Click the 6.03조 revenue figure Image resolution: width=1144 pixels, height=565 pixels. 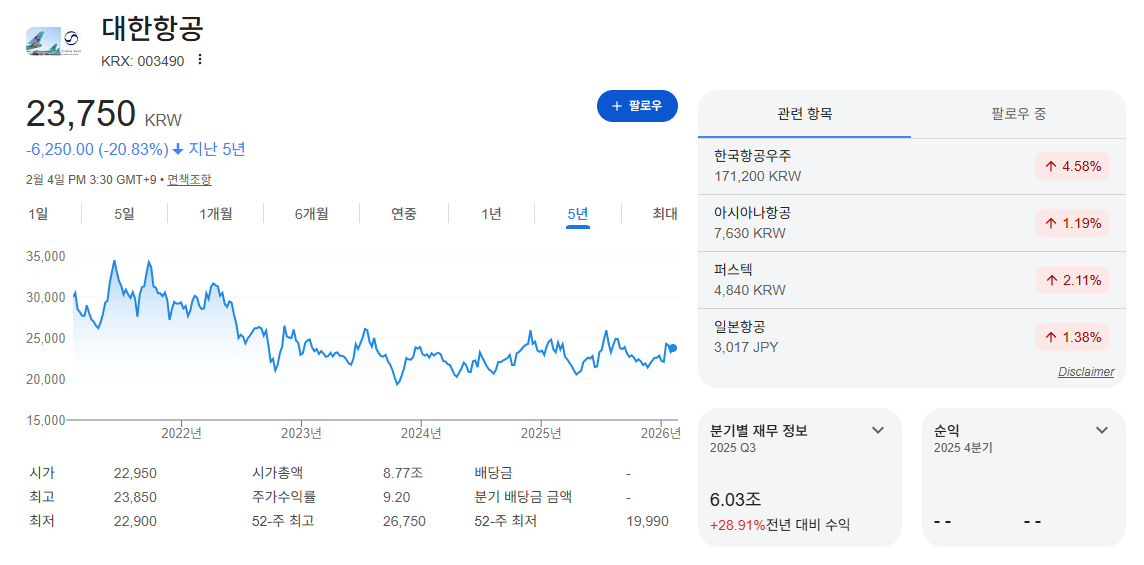pyautogui.click(x=735, y=500)
